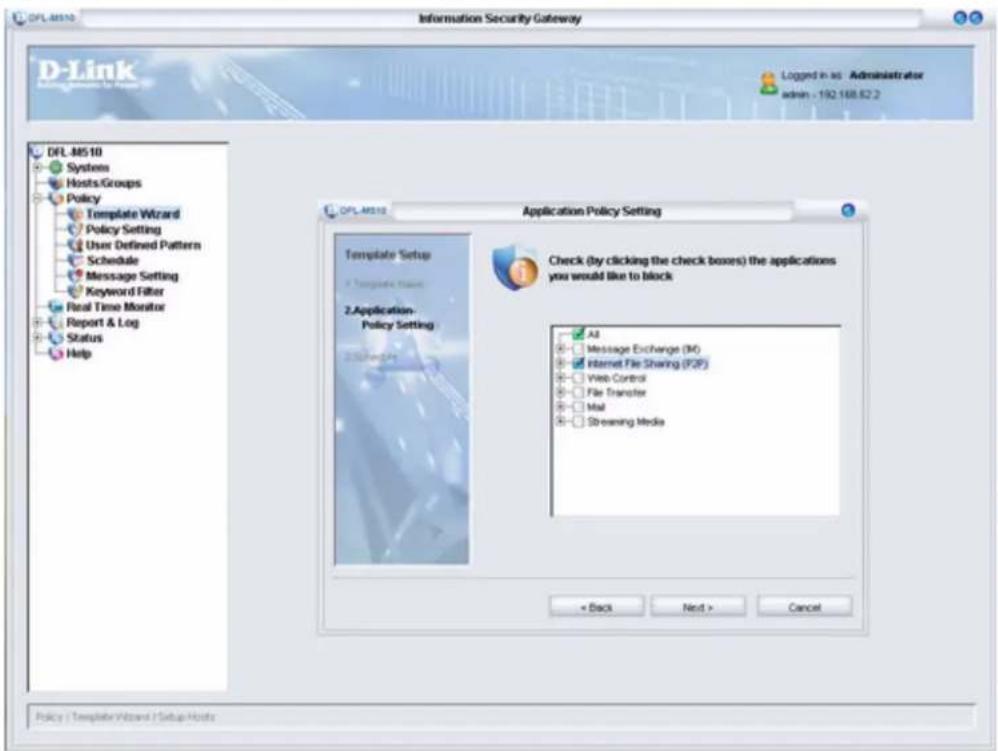Click the Status icon in tree
Screen dimensions: 998x751
tap(56, 338)
